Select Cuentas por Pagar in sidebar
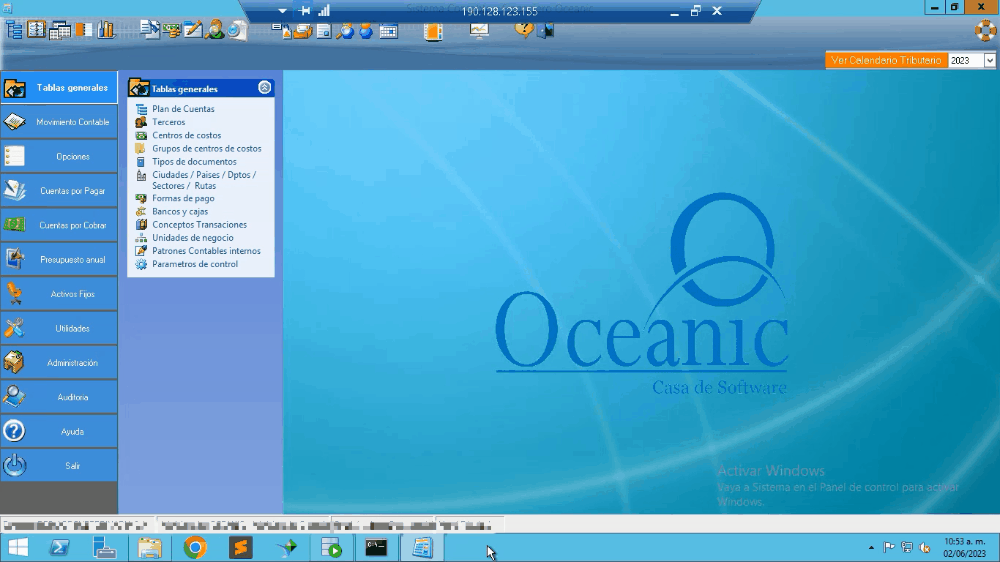This screenshot has height=562, width=1000. 59,190
